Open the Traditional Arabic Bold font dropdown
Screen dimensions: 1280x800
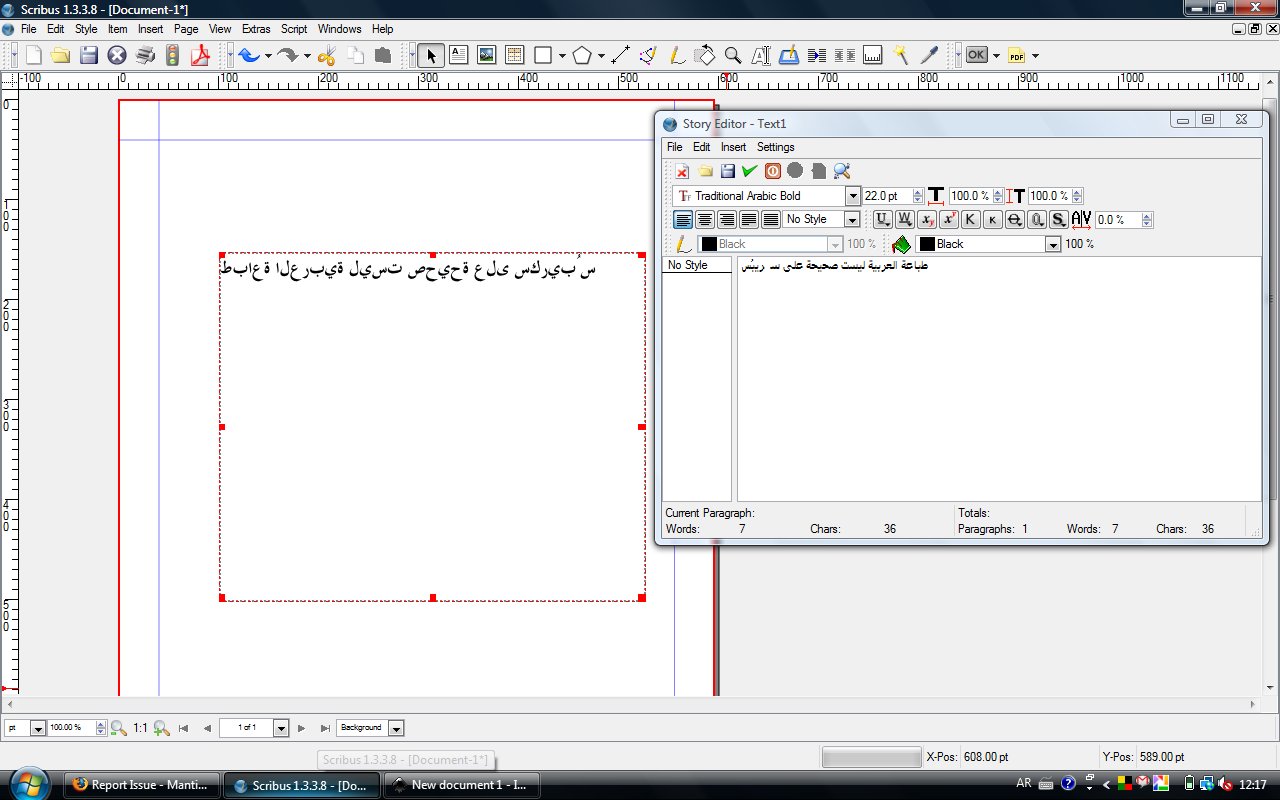click(852, 196)
